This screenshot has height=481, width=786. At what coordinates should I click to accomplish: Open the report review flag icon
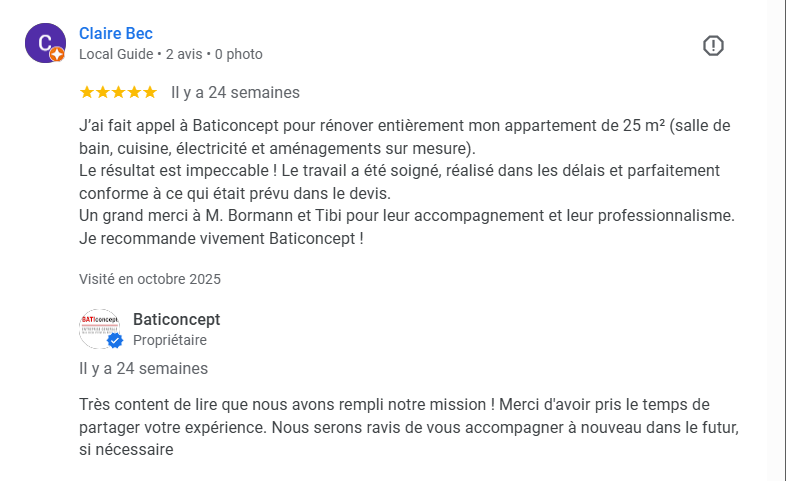tap(713, 45)
